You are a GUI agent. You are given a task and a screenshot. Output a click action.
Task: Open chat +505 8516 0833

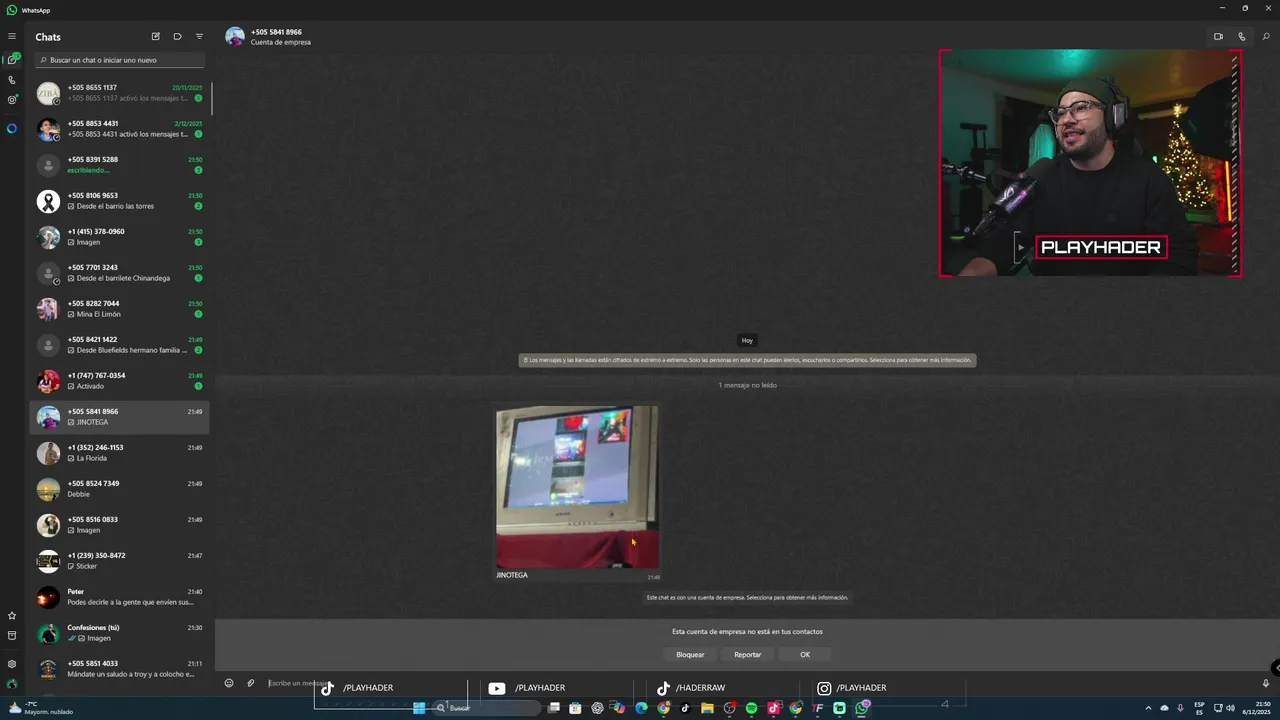point(120,525)
